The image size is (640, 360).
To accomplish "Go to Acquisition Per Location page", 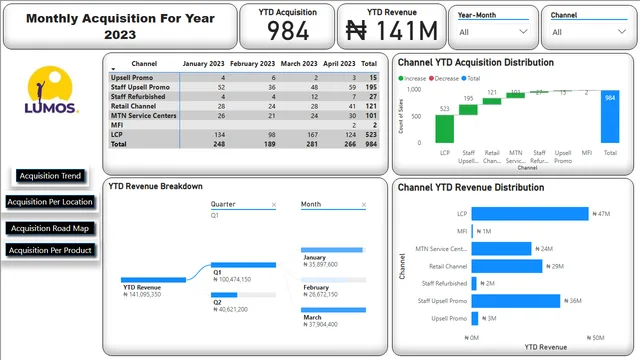I will click(x=50, y=202).
